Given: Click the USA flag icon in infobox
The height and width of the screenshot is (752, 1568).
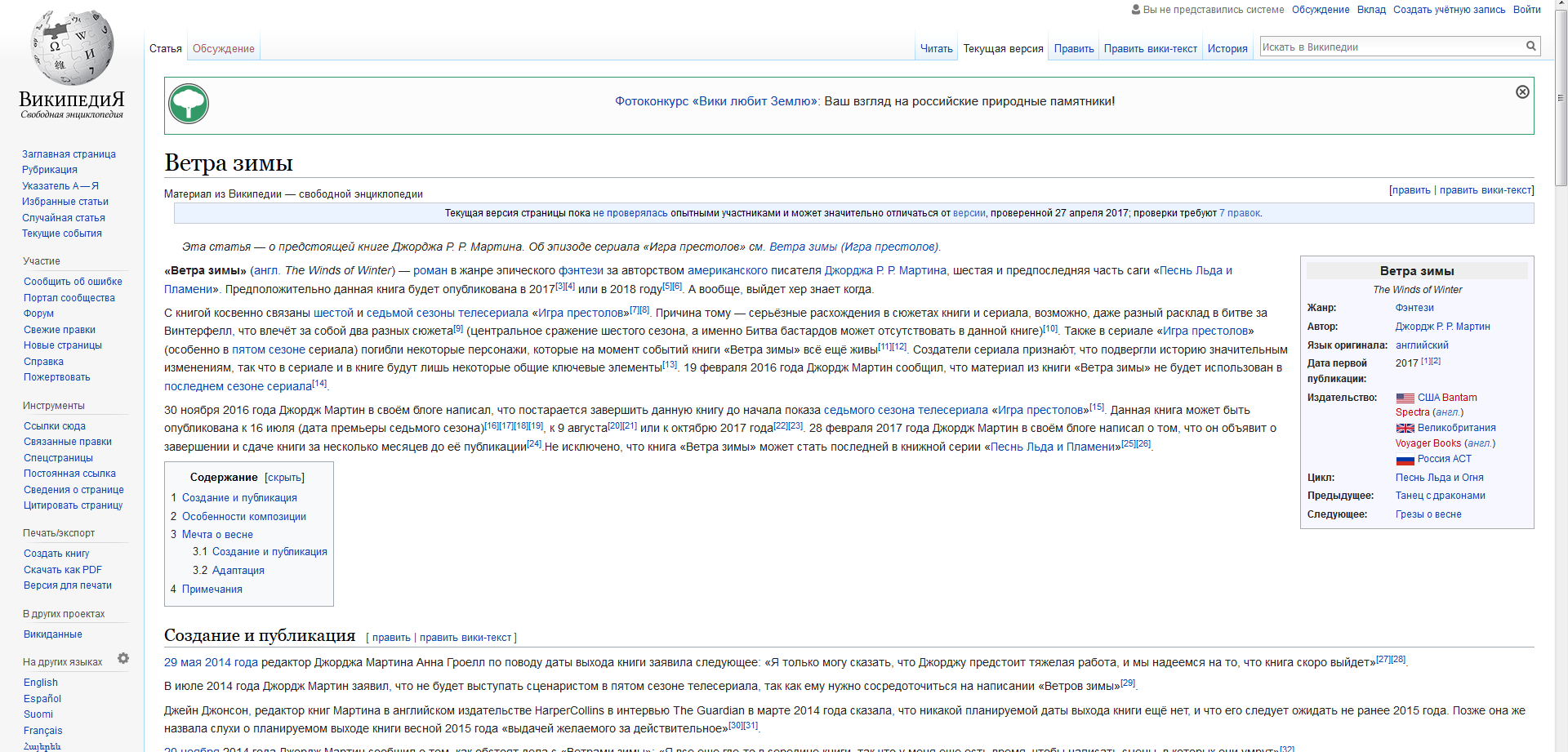Looking at the screenshot, I should click(1405, 398).
